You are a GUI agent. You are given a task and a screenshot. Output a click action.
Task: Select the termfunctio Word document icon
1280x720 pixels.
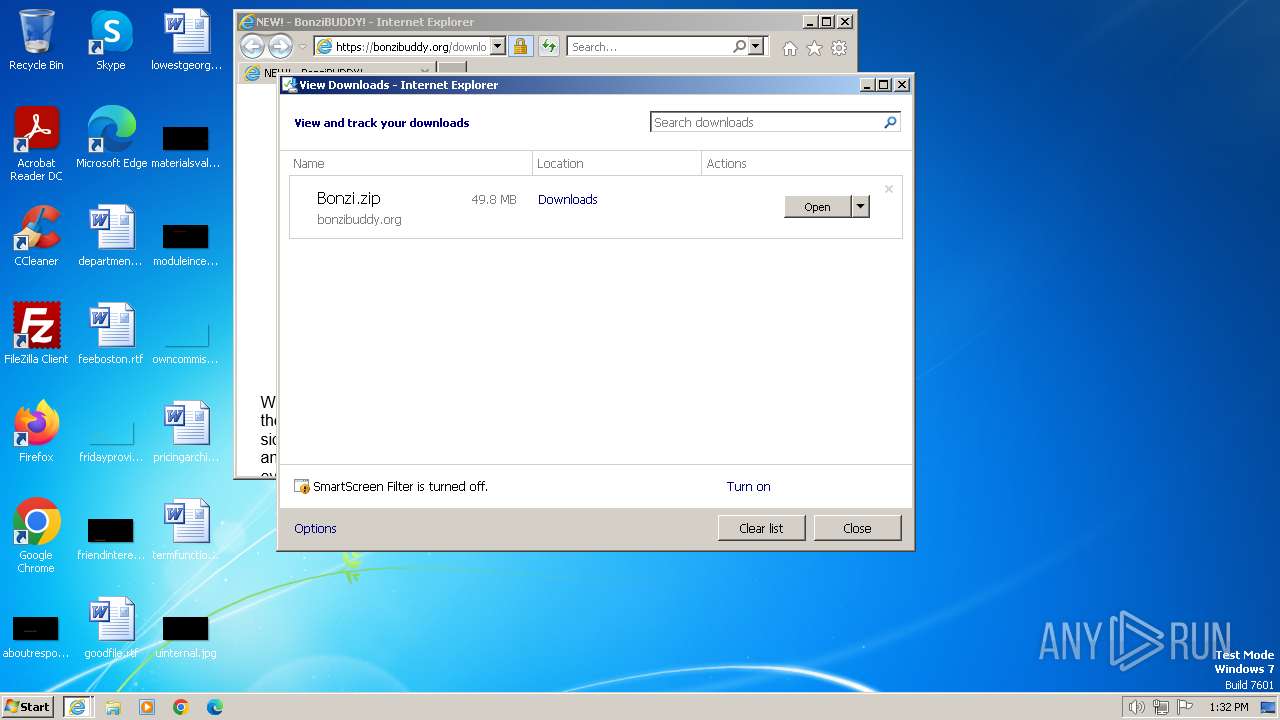pyautogui.click(x=186, y=530)
